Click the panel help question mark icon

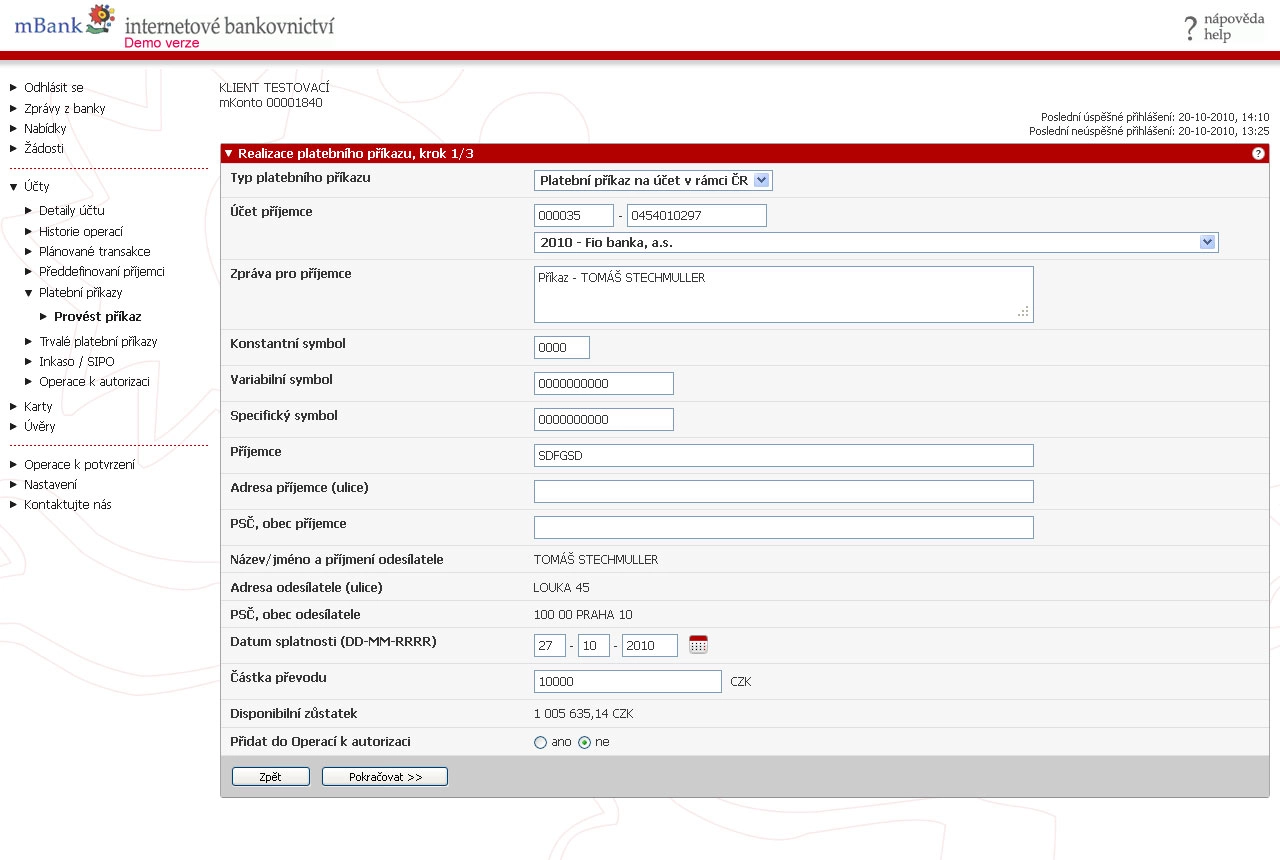coord(1258,154)
